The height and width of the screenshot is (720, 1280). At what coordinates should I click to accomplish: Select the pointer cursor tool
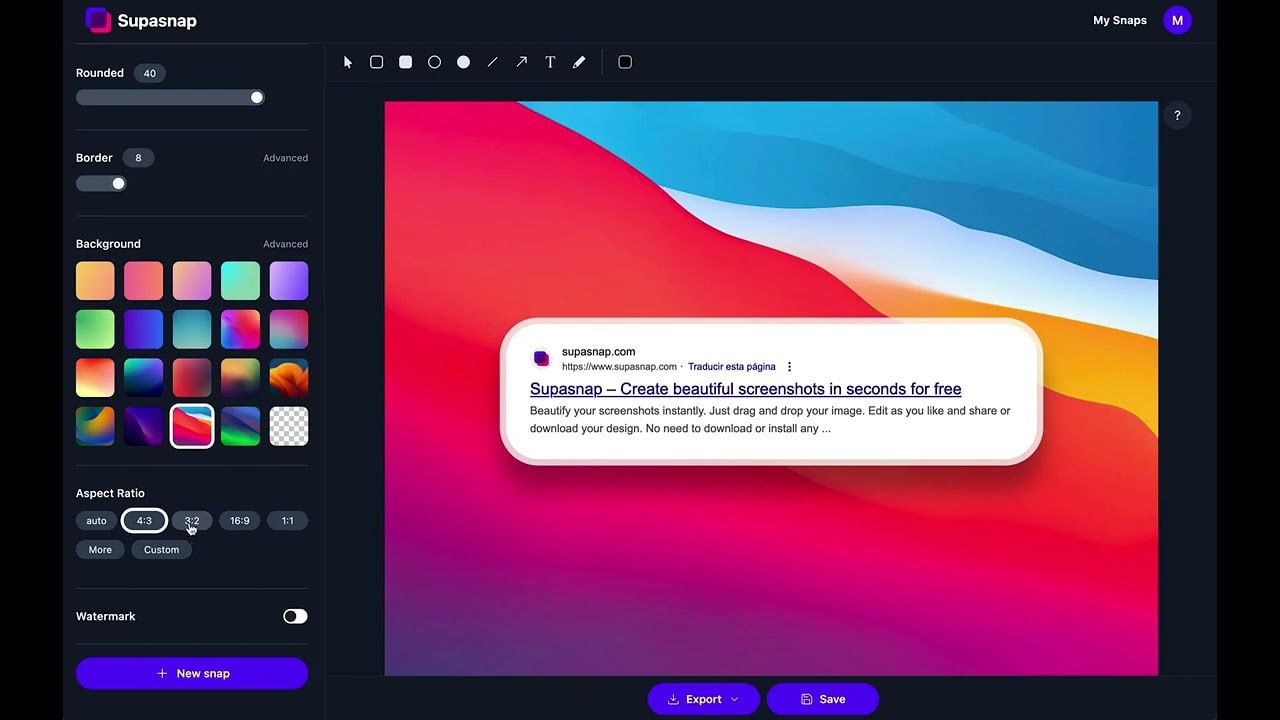coord(348,62)
